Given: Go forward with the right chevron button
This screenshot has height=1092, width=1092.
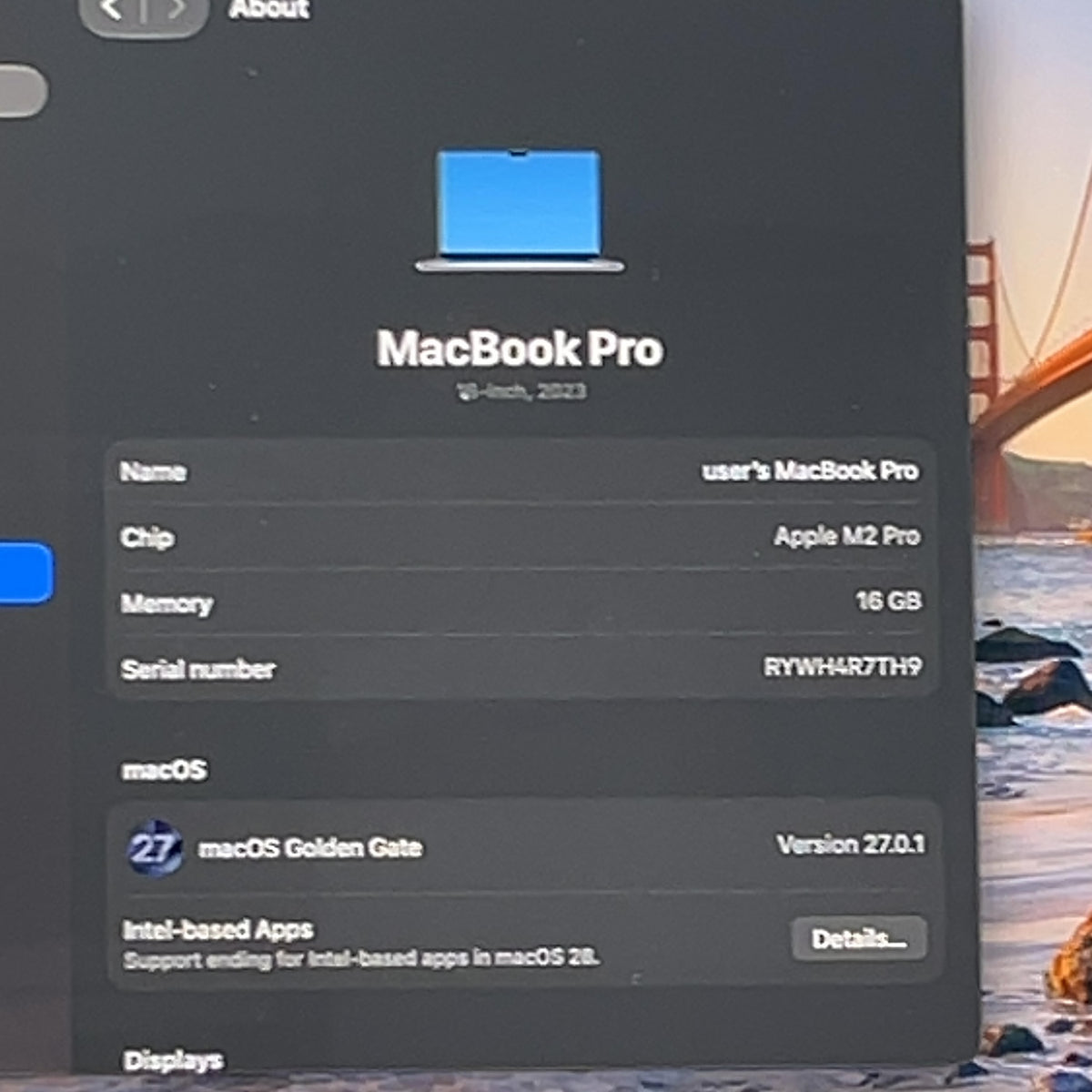Looking at the screenshot, I should (x=176, y=9).
